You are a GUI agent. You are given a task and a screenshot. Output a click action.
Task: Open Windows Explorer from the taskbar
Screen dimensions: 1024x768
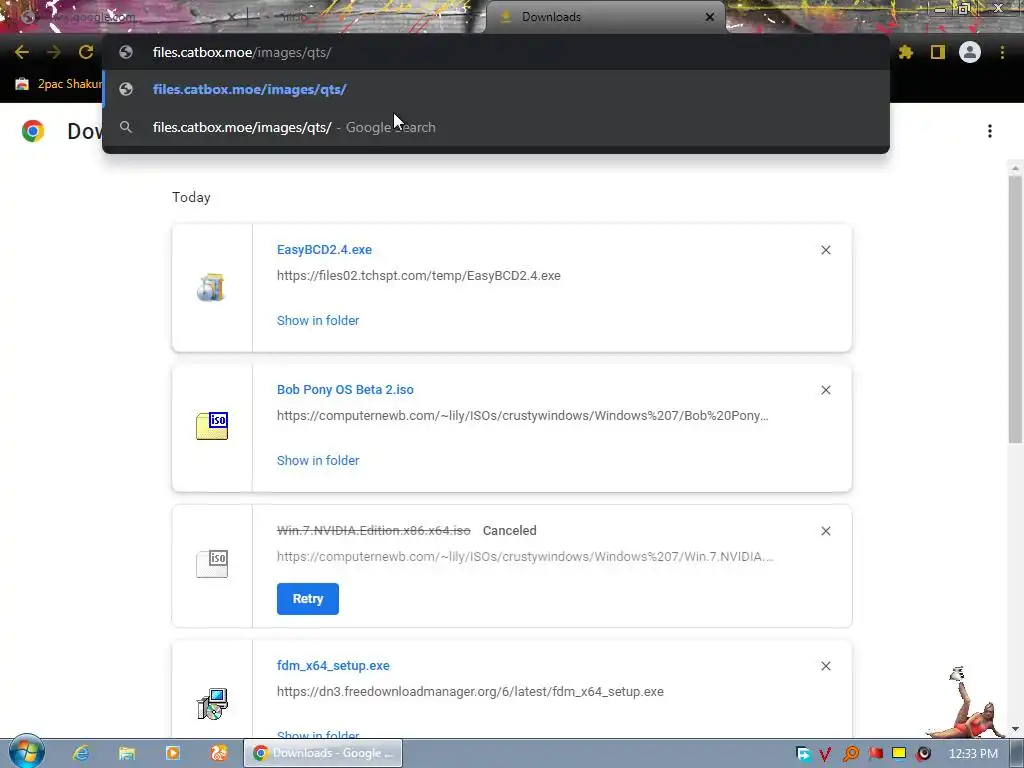coord(127,753)
